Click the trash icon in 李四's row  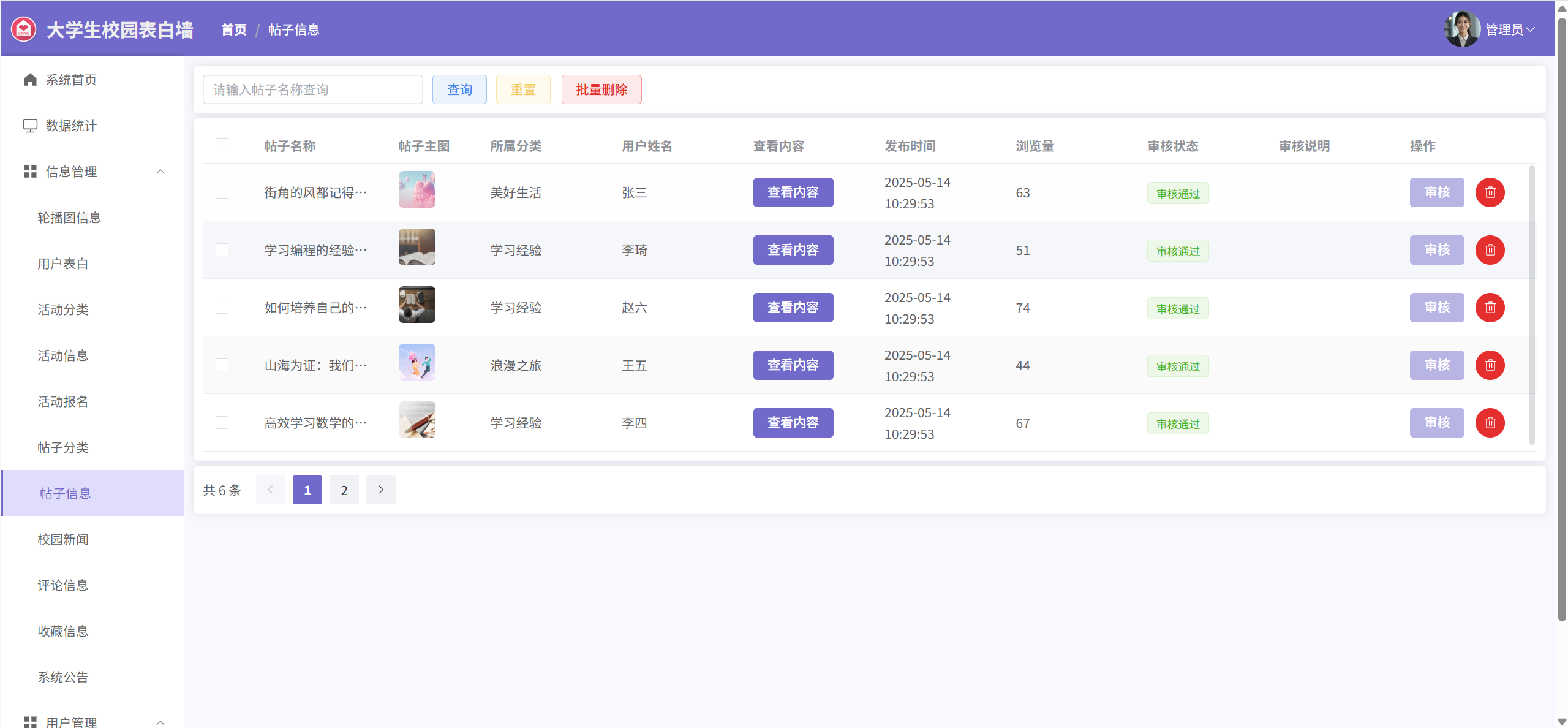(1490, 423)
